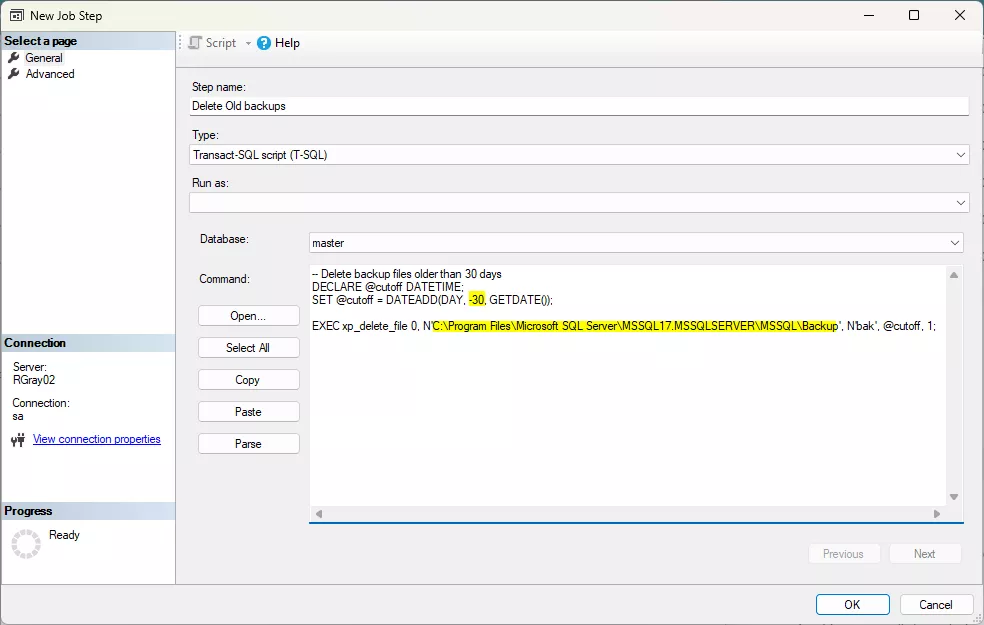
Task: Click the connection properties plug icon
Action: (18, 440)
